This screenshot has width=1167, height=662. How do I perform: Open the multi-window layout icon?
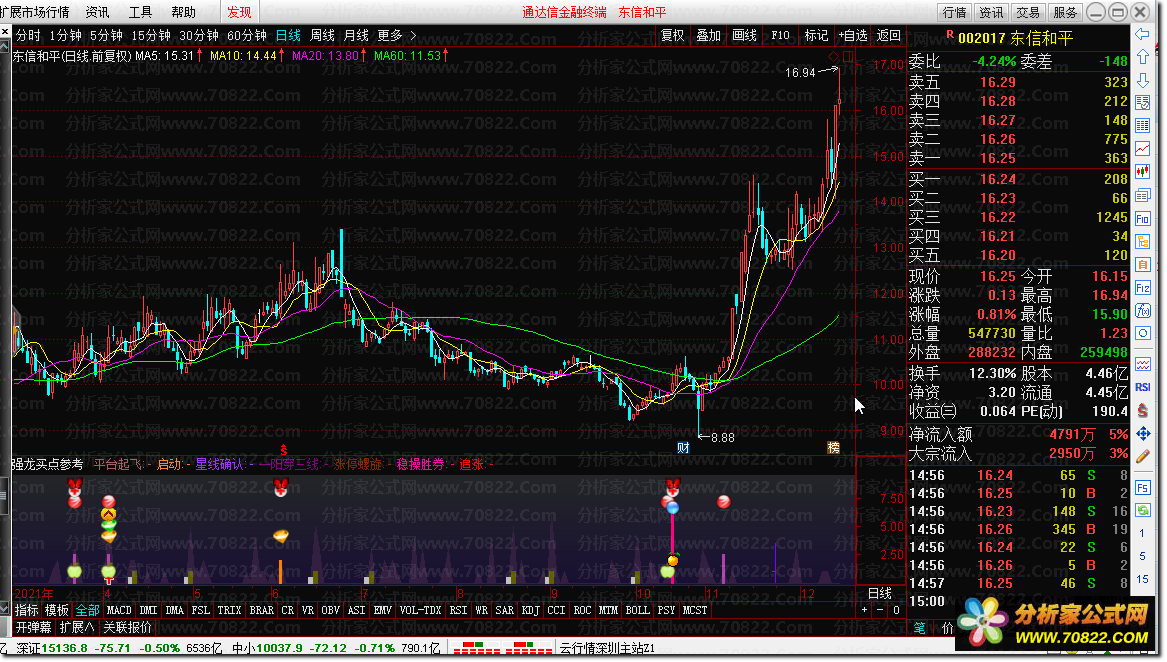click(1142, 196)
